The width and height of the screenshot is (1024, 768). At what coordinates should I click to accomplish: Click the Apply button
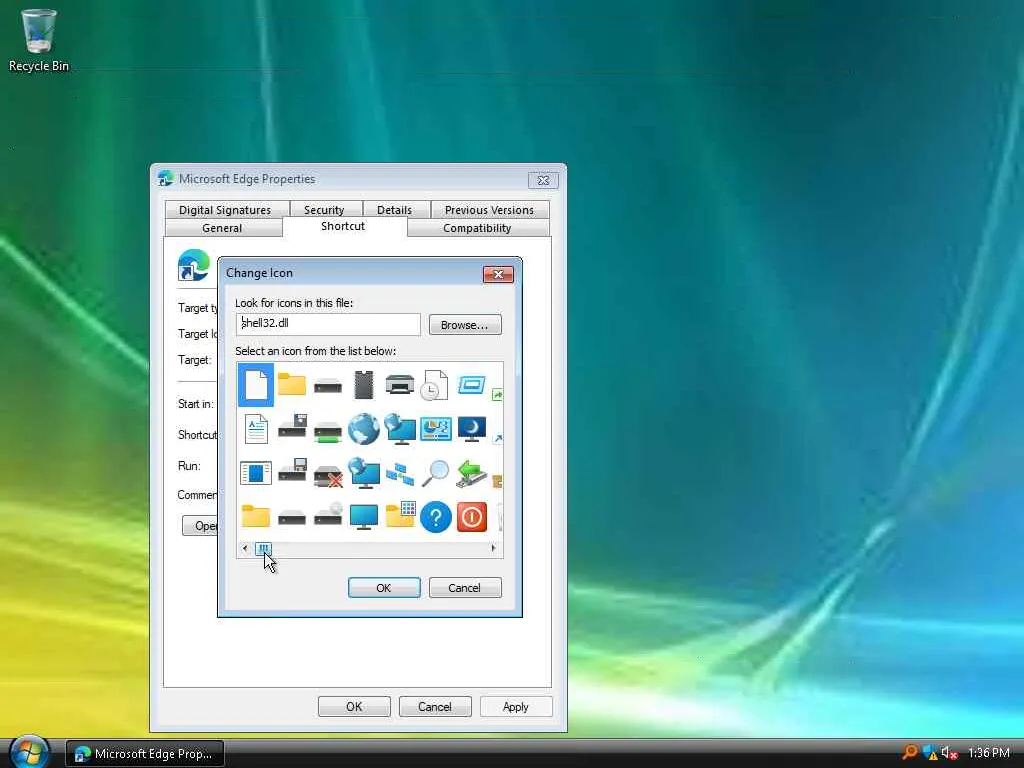tap(516, 707)
